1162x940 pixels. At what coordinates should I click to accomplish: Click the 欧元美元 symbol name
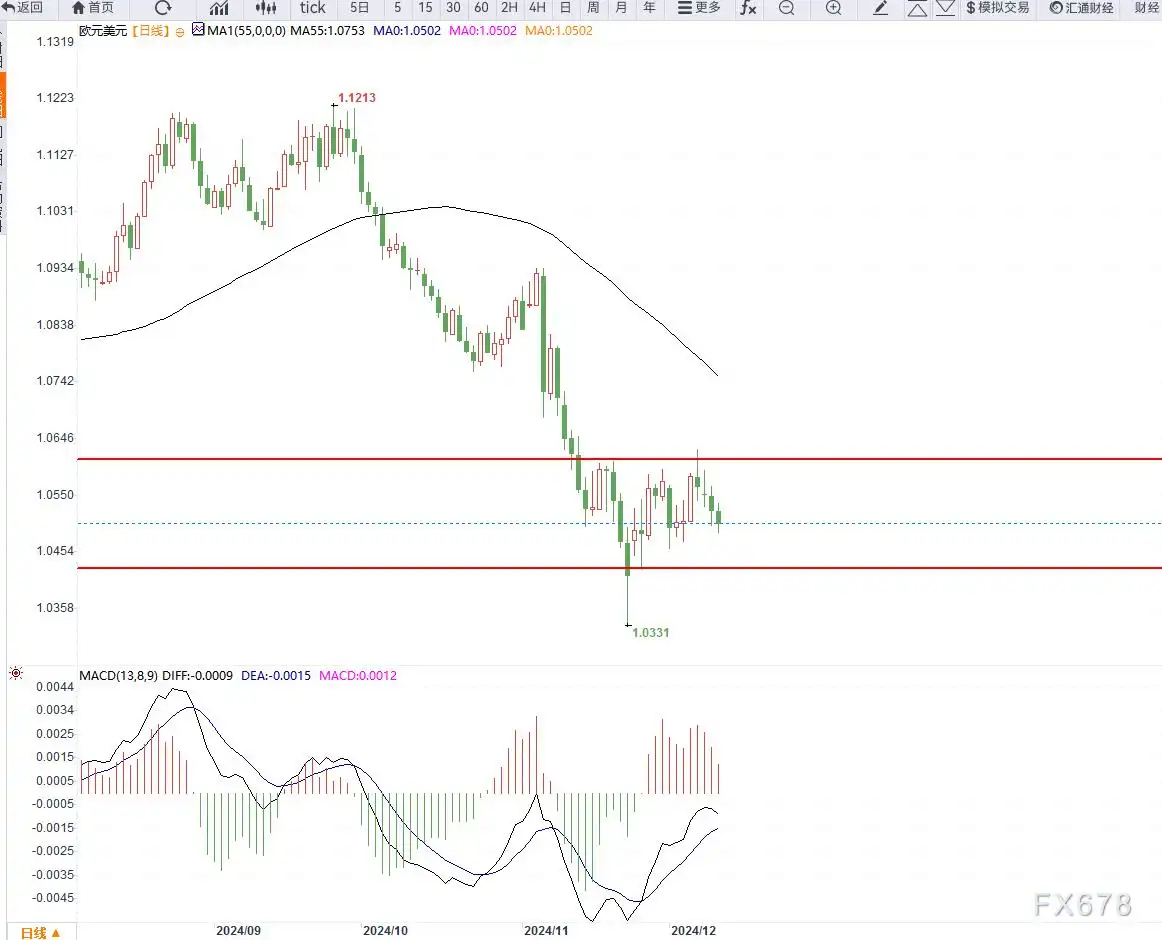103,30
